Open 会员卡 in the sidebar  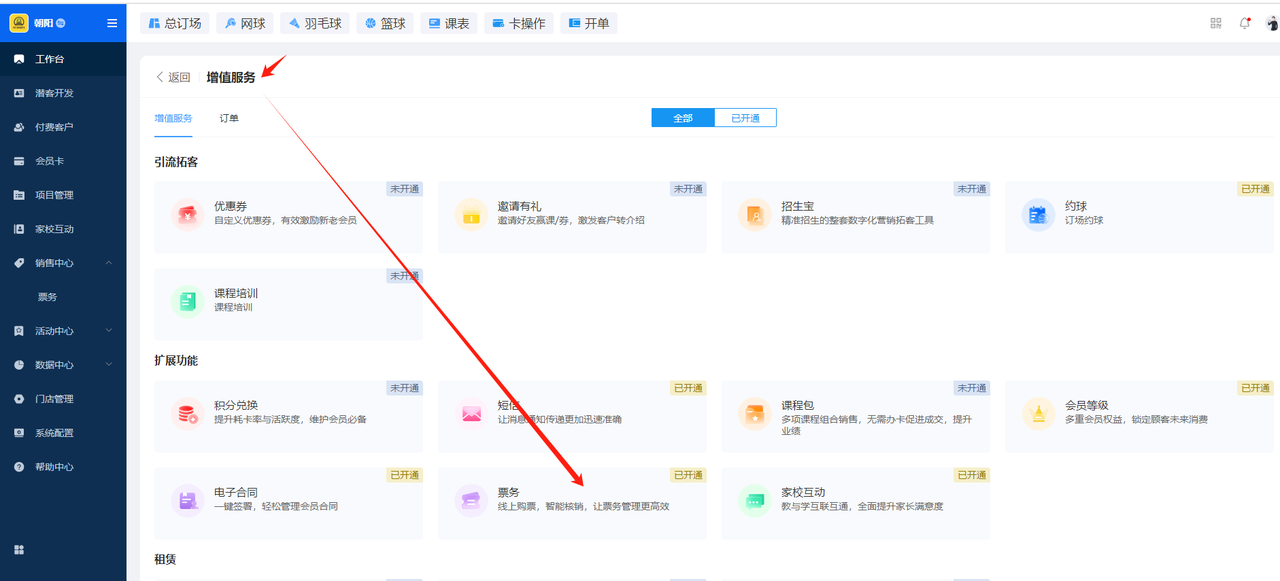50,161
